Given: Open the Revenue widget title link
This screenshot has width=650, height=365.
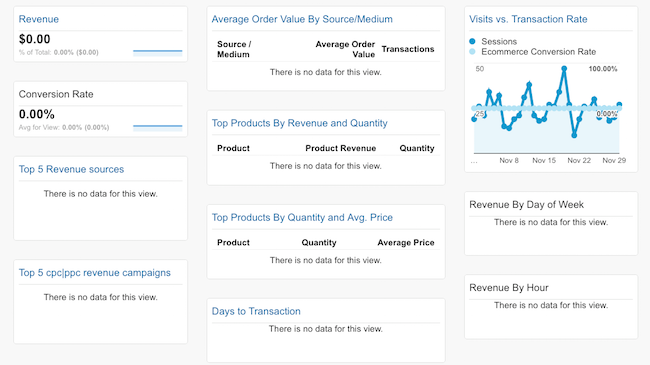Looking at the screenshot, I should [39, 19].
